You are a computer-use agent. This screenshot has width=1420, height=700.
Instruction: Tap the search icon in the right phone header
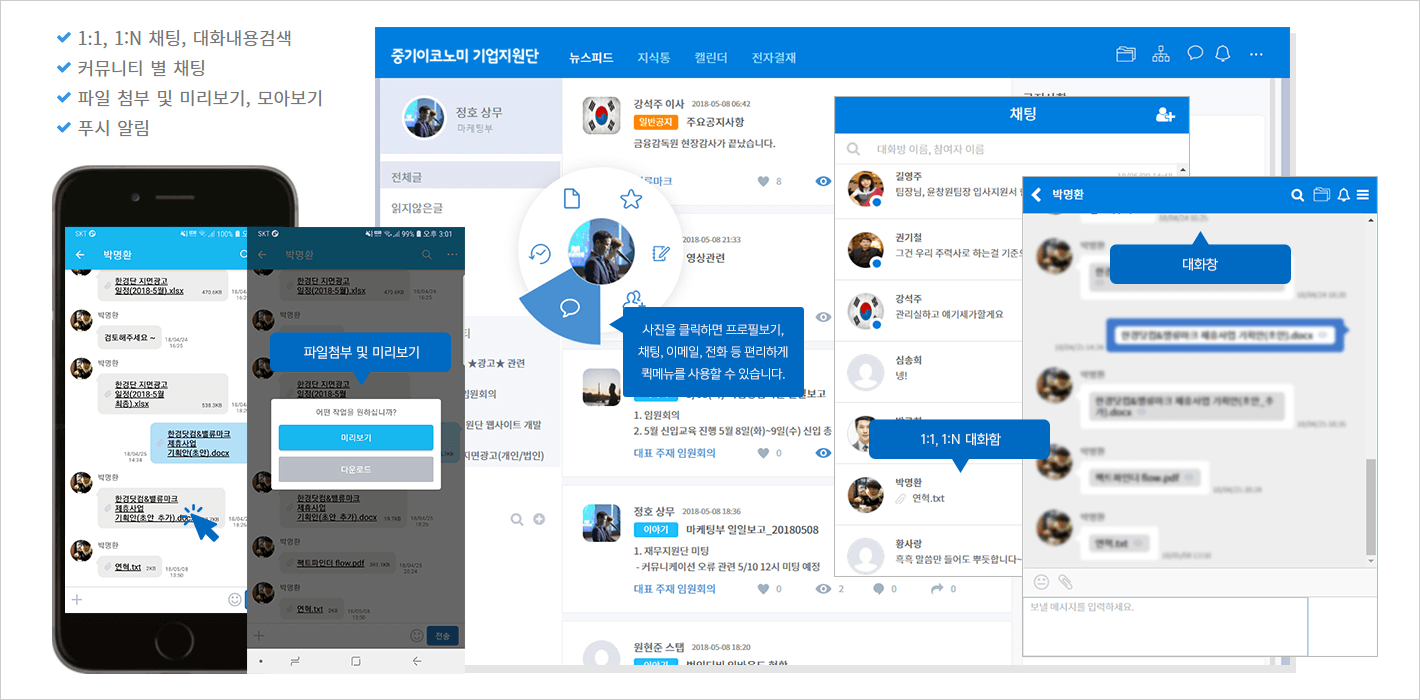pyautogui.click(x=427, y=255)
